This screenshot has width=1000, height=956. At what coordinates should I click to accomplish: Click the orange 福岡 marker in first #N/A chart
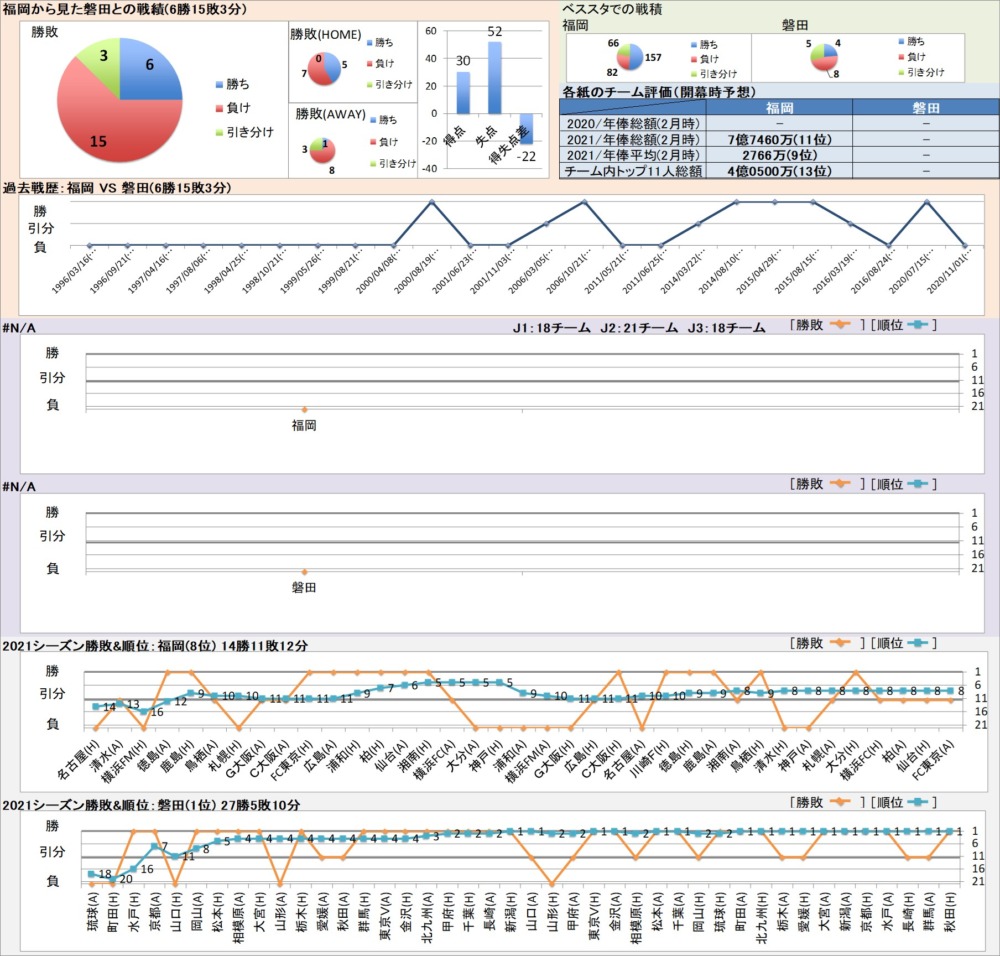point(304,409)
